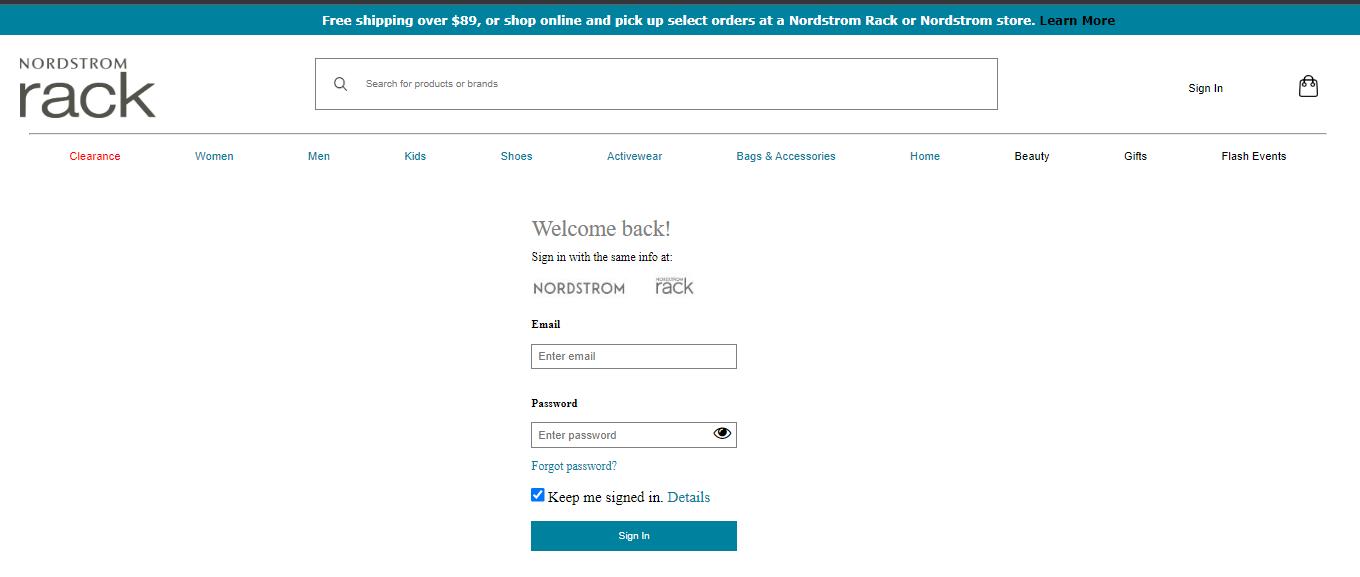The height and width of the screenshot is (577, 1360).
Task: Open the Flash Events page
Action: click(1253, 156)
